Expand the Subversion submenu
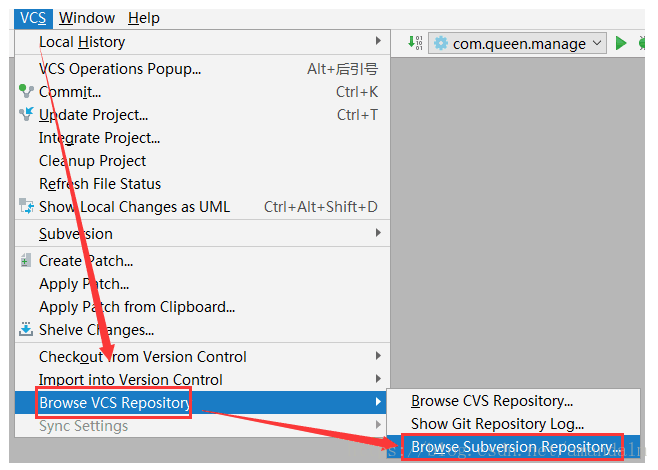 point(202,234)
